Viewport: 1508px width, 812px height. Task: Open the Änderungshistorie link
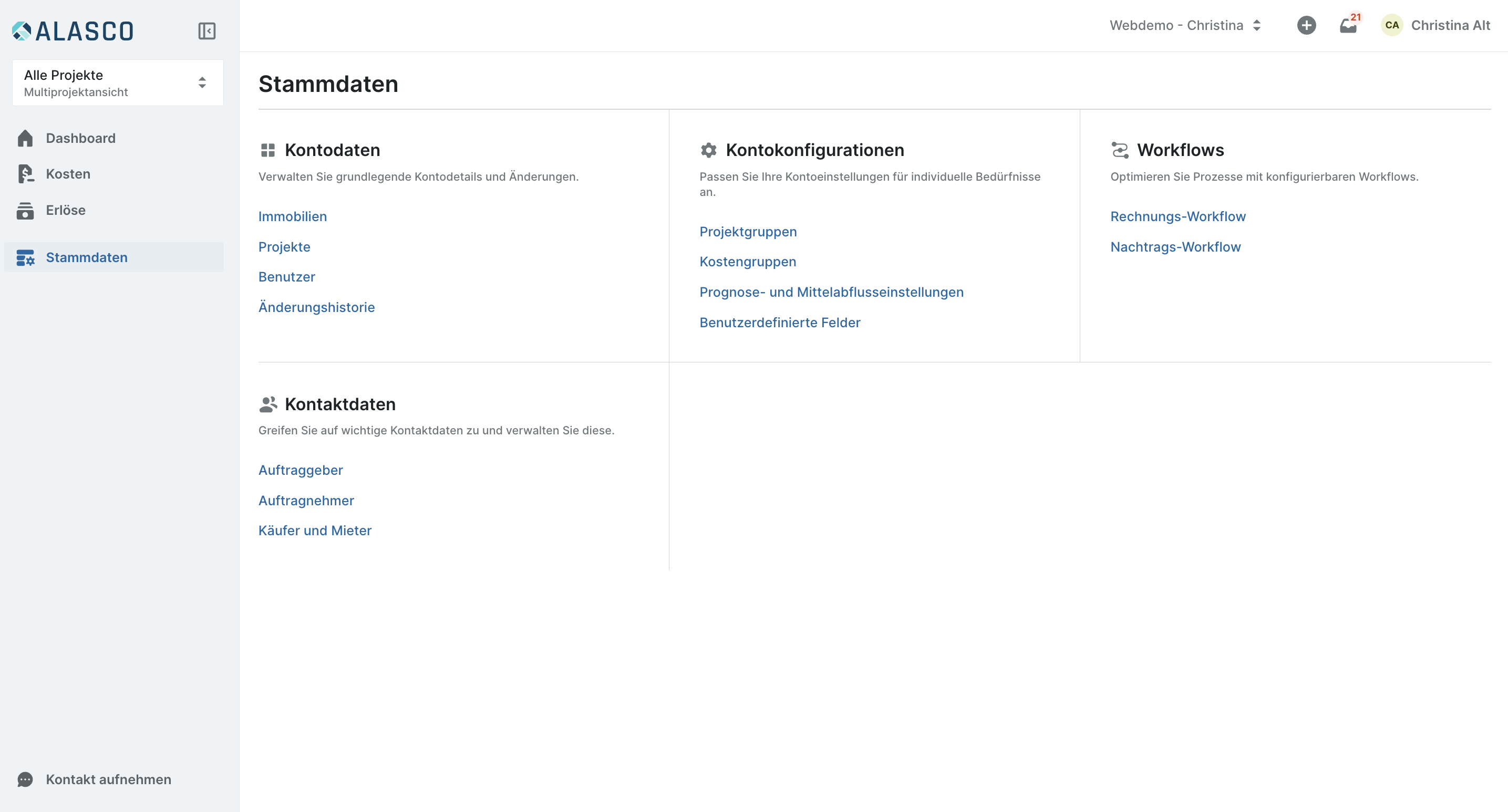(317, 307)
